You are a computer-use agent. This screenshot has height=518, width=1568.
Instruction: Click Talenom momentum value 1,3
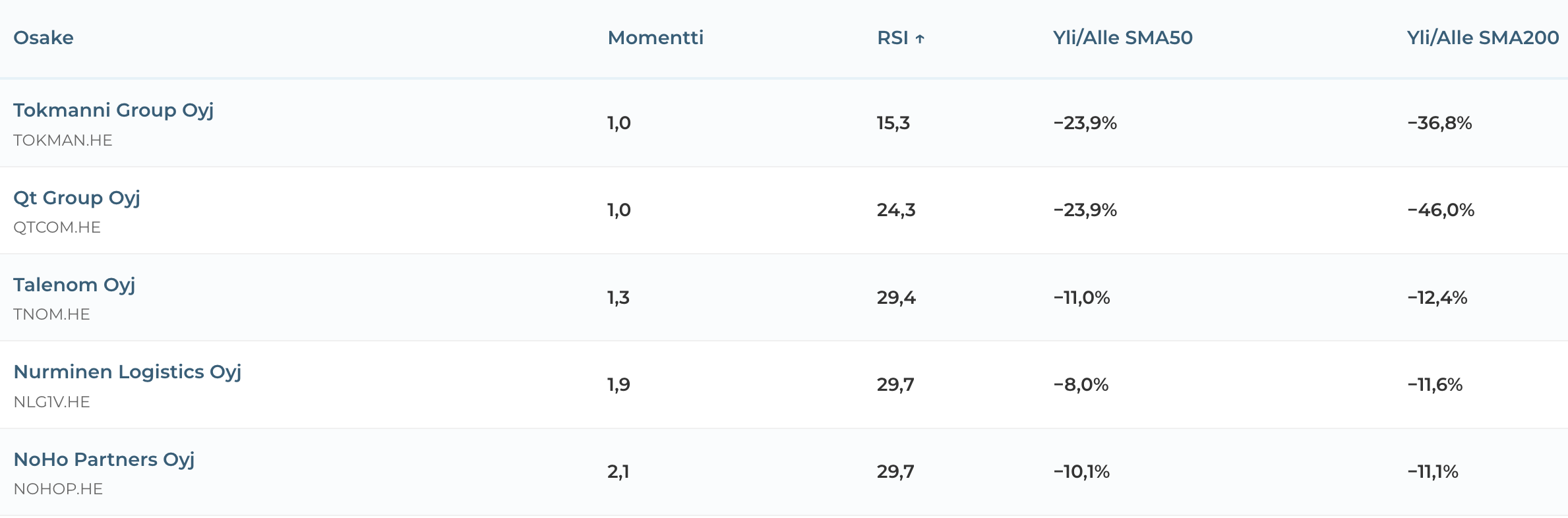coord(618,298)
